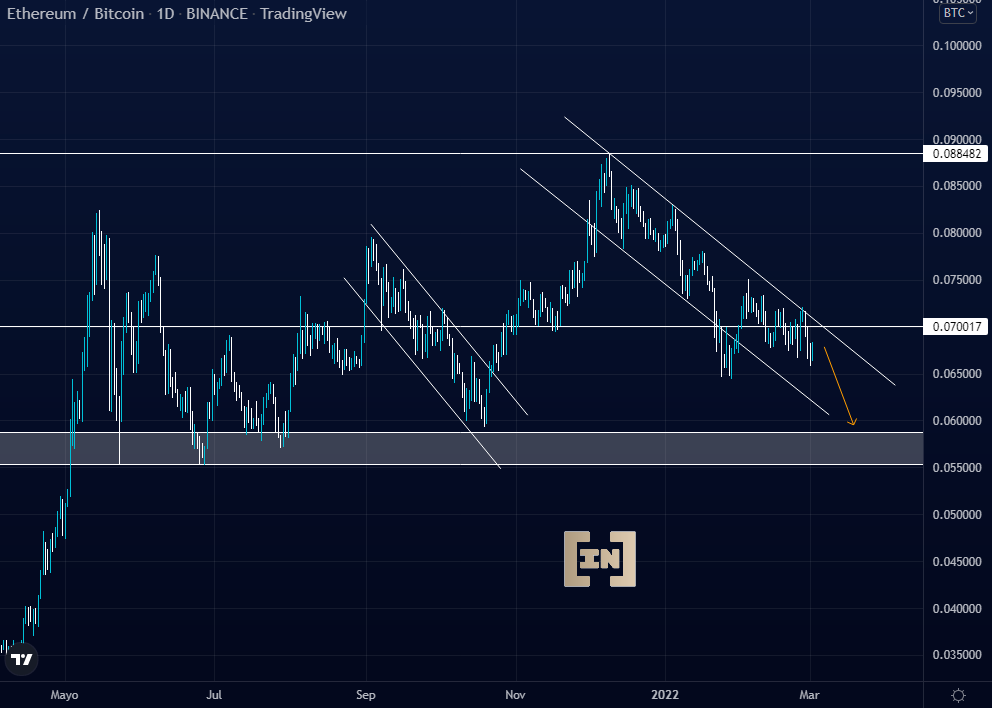
Task: Click the TradingView logo icon
Action: click(22, 659)
